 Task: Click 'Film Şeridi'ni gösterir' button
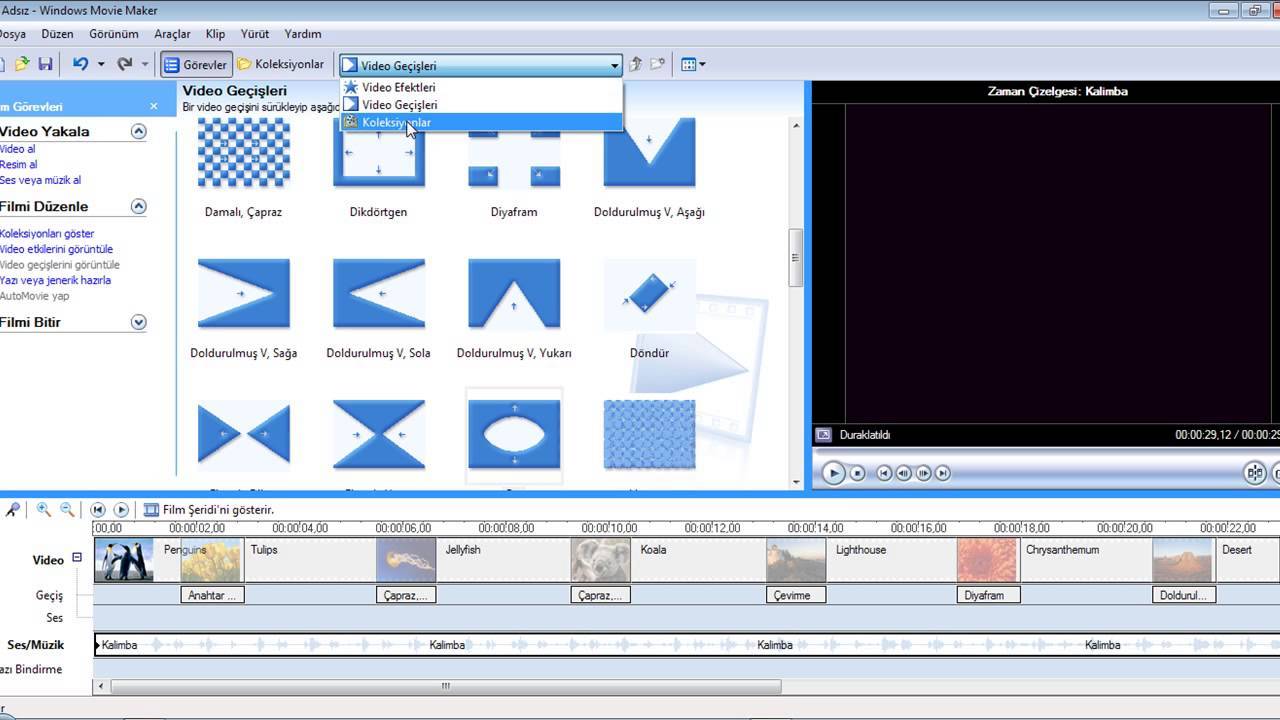coord(209,510)
